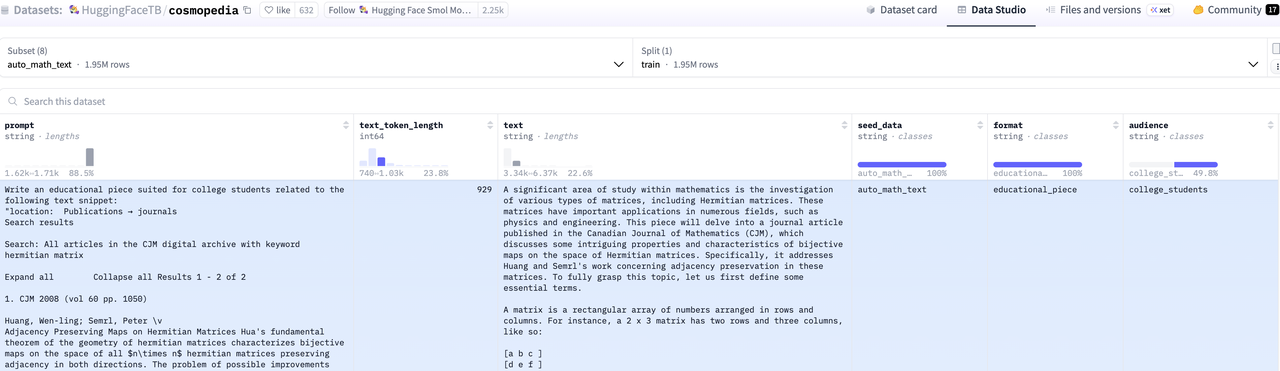Open the prompt cell starting 'Write an educational piece'

pyautogui.click(x=177, y=276)
